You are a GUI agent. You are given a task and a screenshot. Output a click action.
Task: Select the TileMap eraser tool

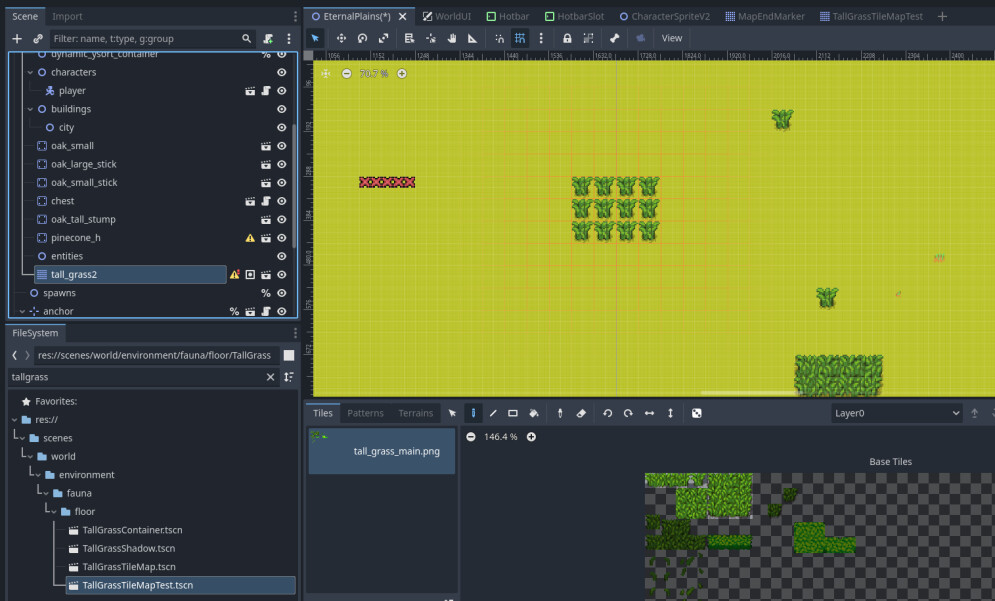click(x=581, y=413)
